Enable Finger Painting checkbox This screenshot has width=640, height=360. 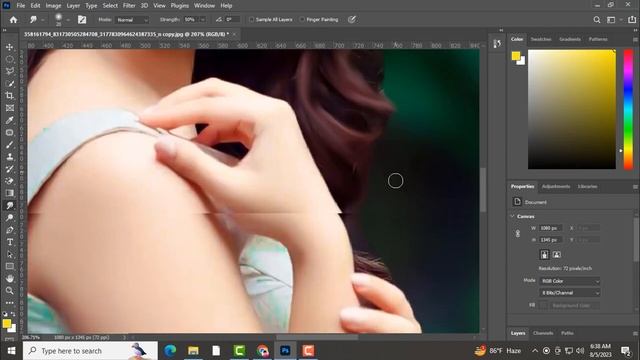pos(302,20)
